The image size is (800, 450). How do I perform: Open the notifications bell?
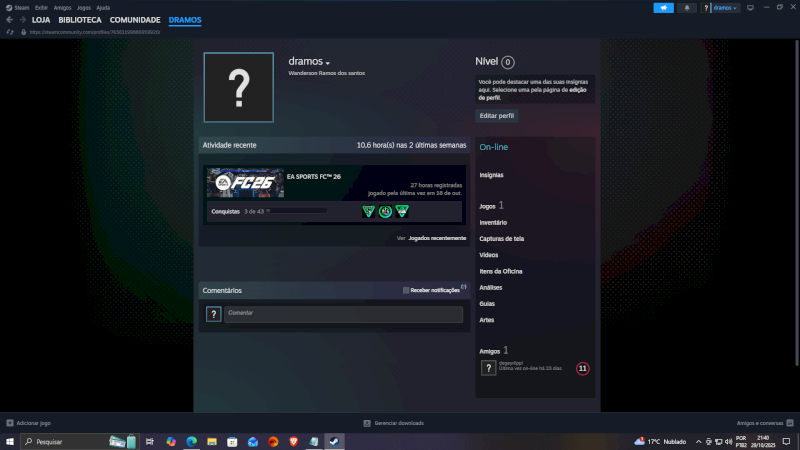[x=687, y=8]
